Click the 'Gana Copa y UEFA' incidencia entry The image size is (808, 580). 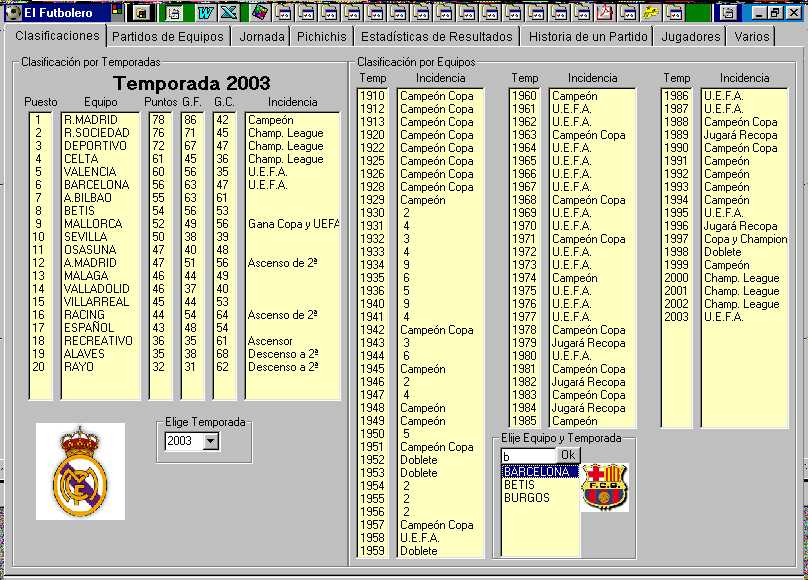[293, 224]
